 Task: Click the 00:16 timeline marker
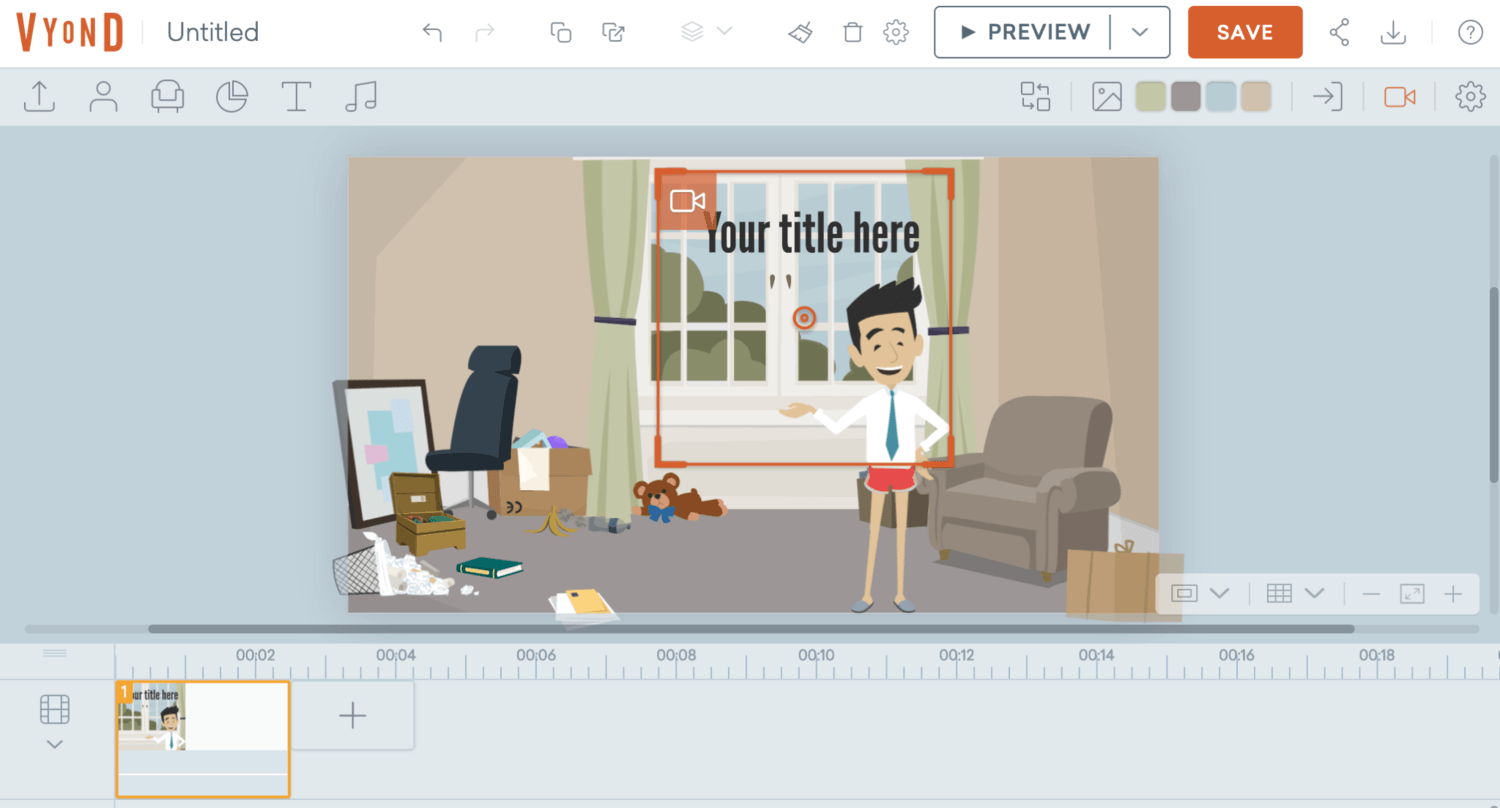pos(1236,655)
